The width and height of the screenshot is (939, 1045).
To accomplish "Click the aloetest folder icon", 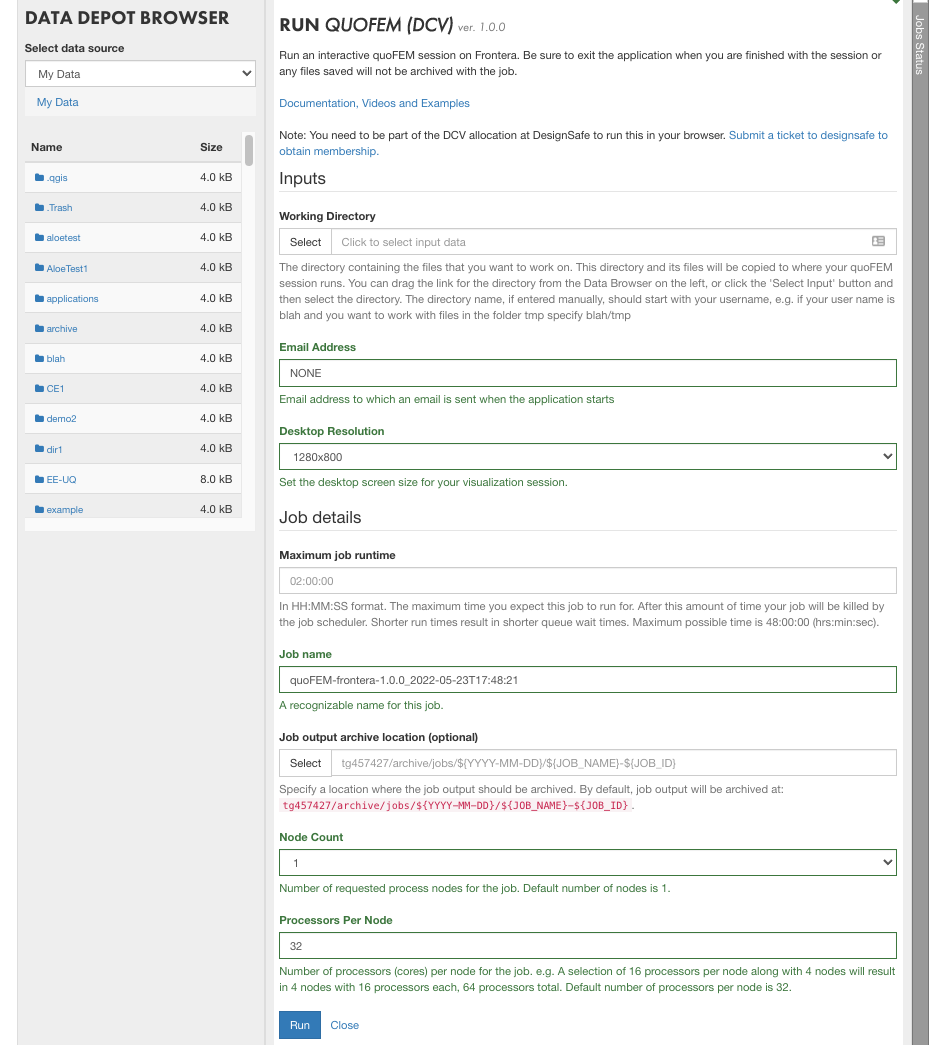I will click(x=39, y=237).
